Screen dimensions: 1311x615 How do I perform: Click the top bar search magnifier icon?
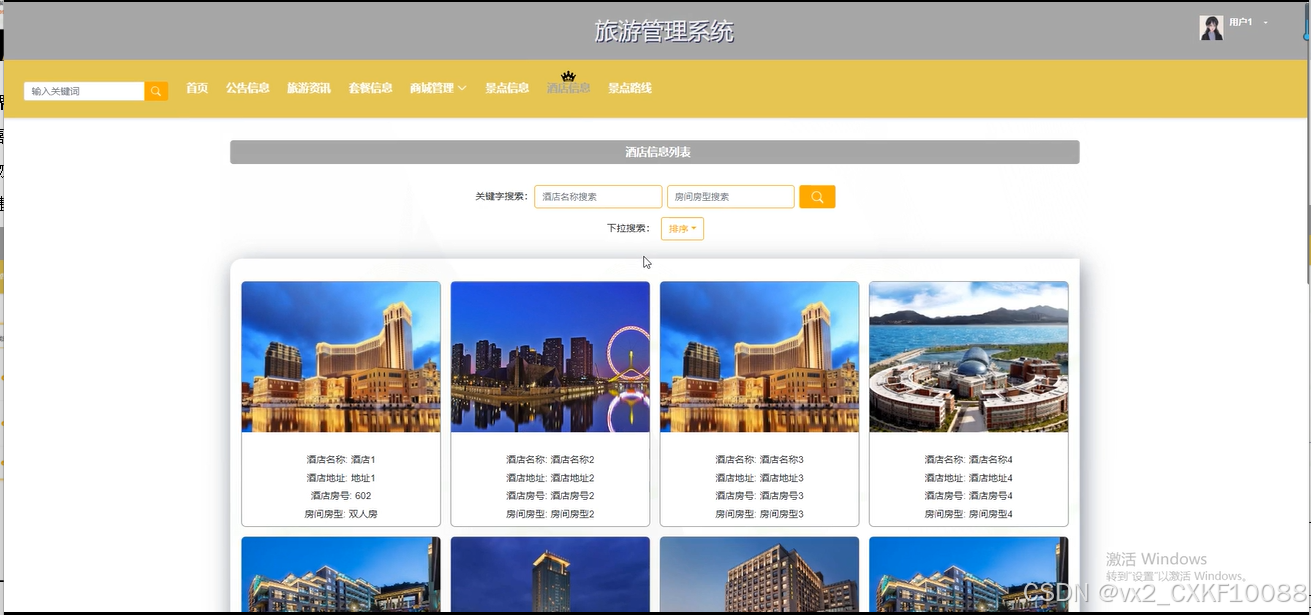click(x=156, y=91)
